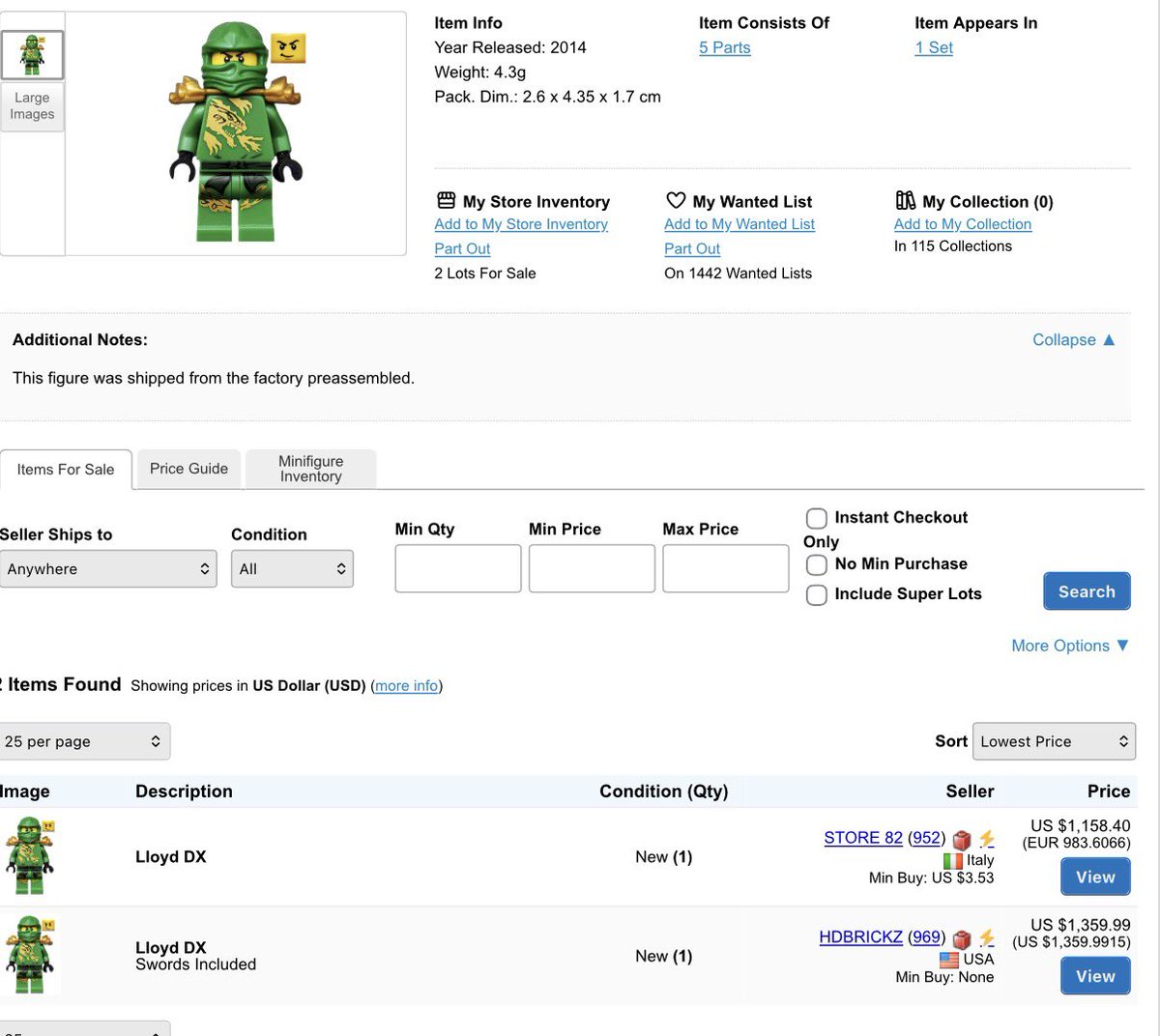Focus the Min Price input field
The image size is (1160, 1036).
tap(592, 568)
